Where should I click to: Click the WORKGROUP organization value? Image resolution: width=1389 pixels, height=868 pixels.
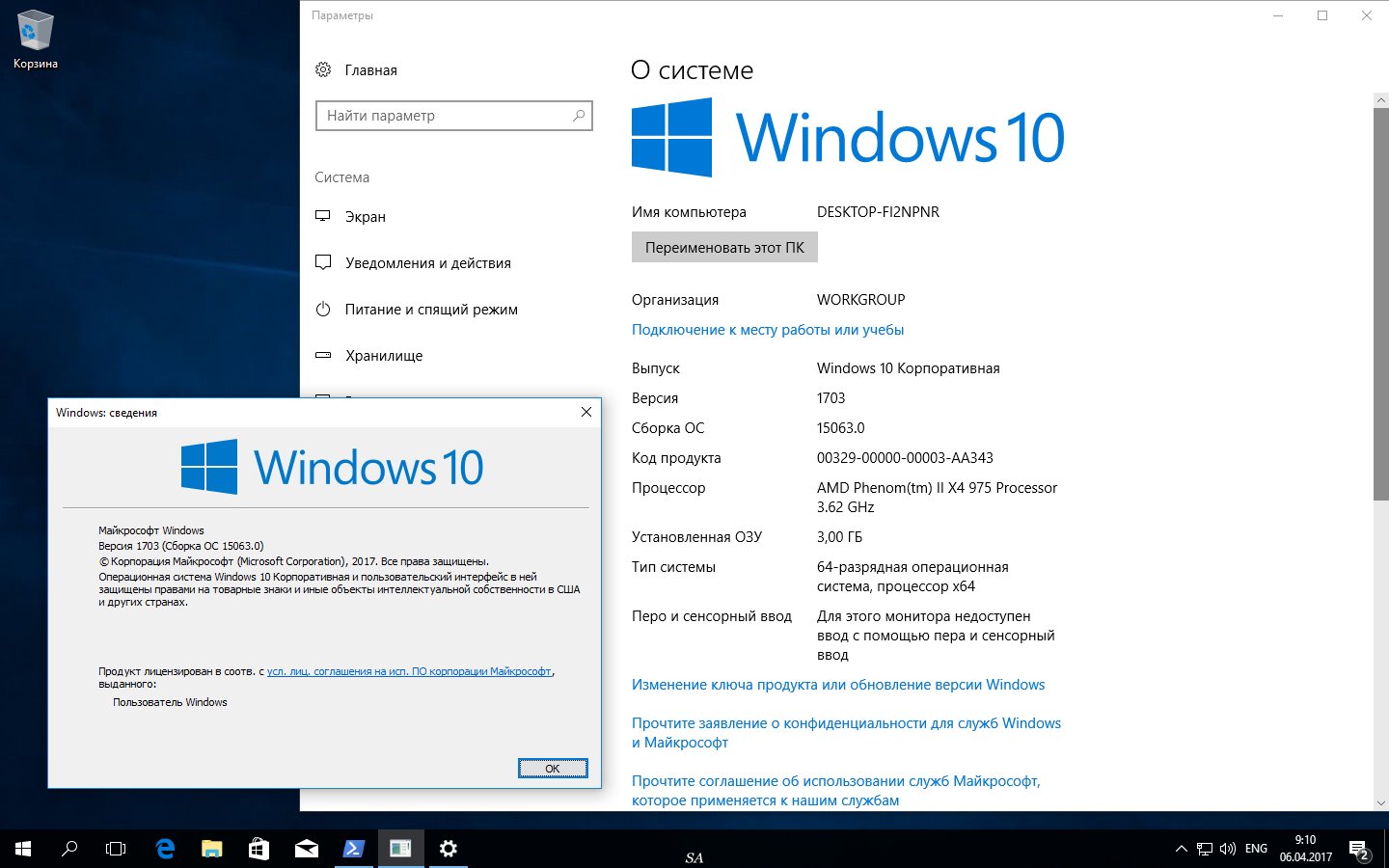[861, 300]
